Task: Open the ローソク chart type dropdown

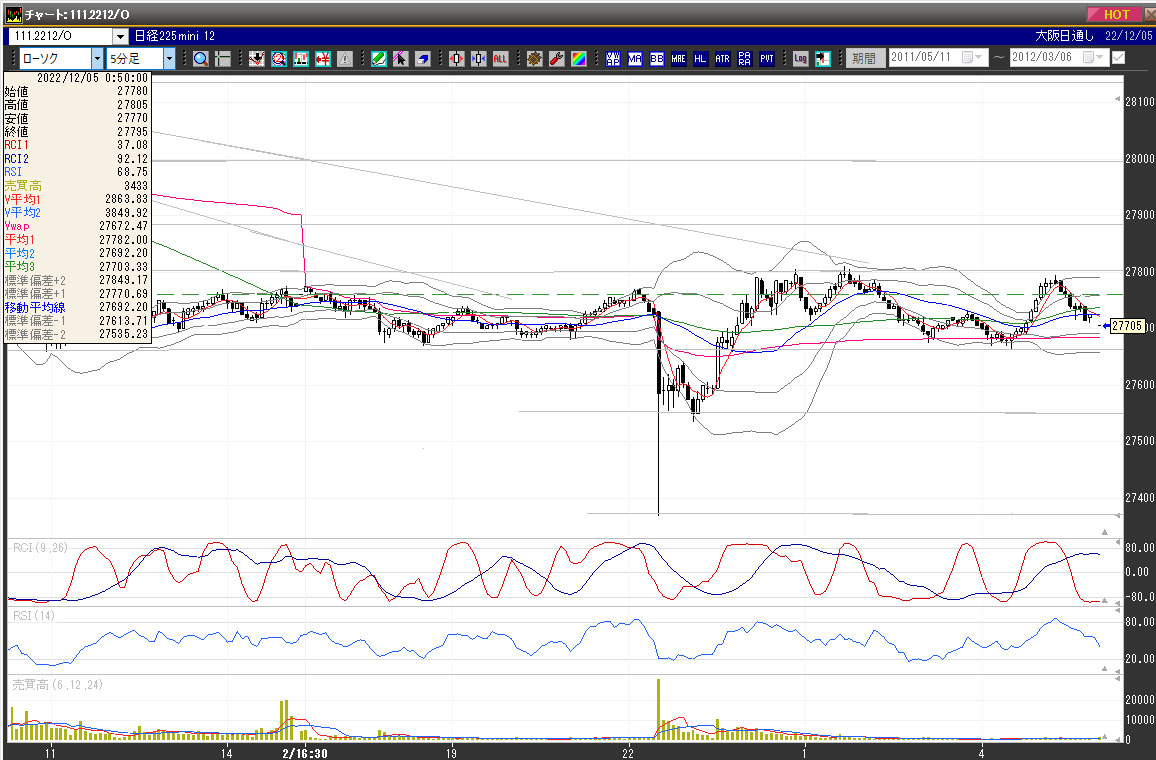Action: click(x=97, y=58)
